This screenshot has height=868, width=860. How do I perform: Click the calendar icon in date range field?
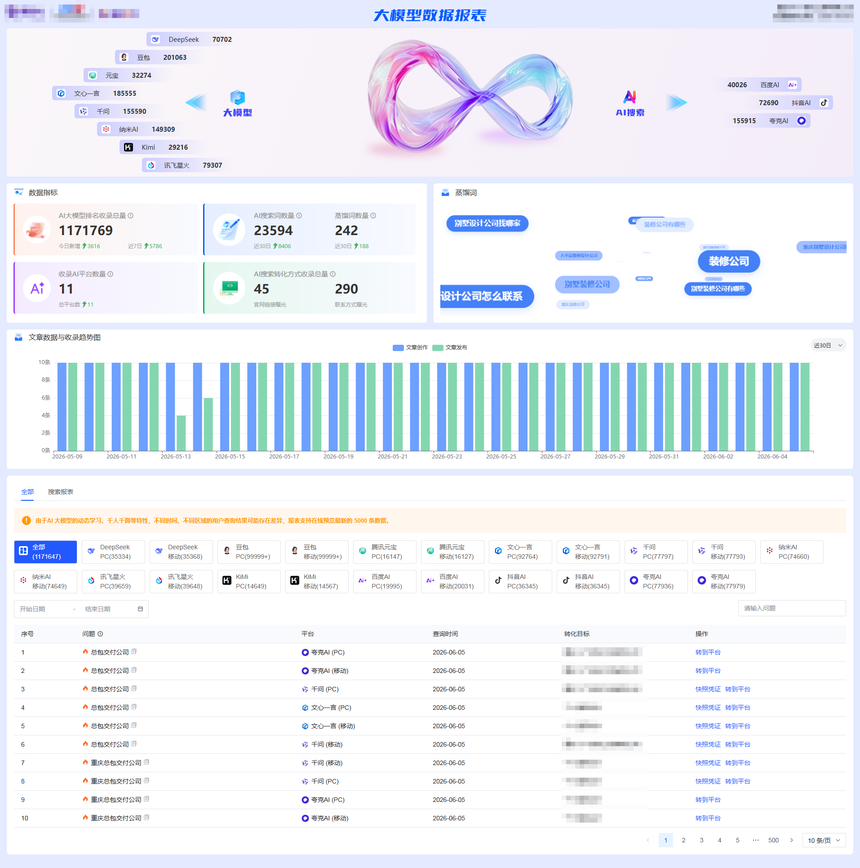pos(140,609)
